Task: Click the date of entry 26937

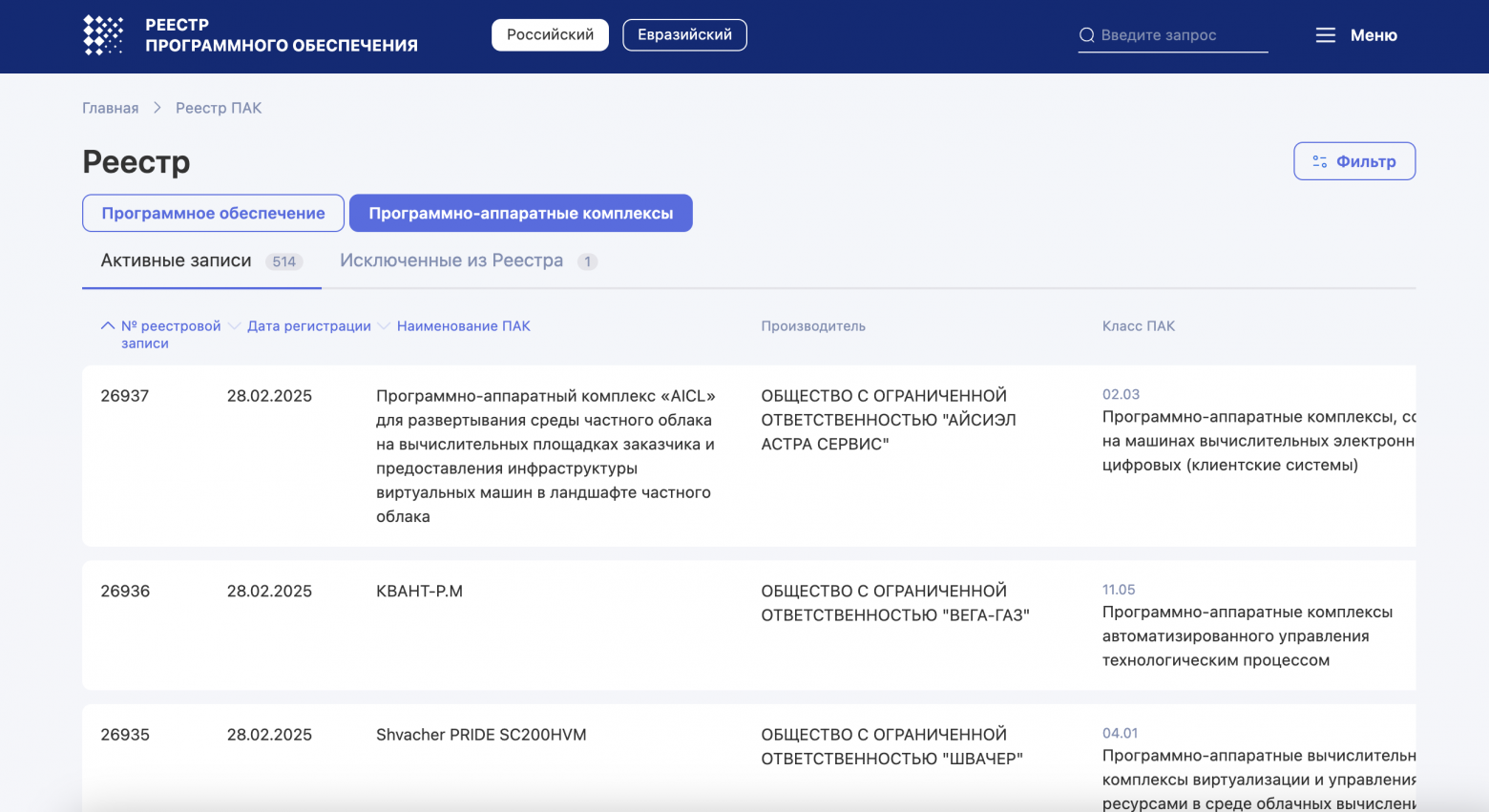Action: point(269,396)
